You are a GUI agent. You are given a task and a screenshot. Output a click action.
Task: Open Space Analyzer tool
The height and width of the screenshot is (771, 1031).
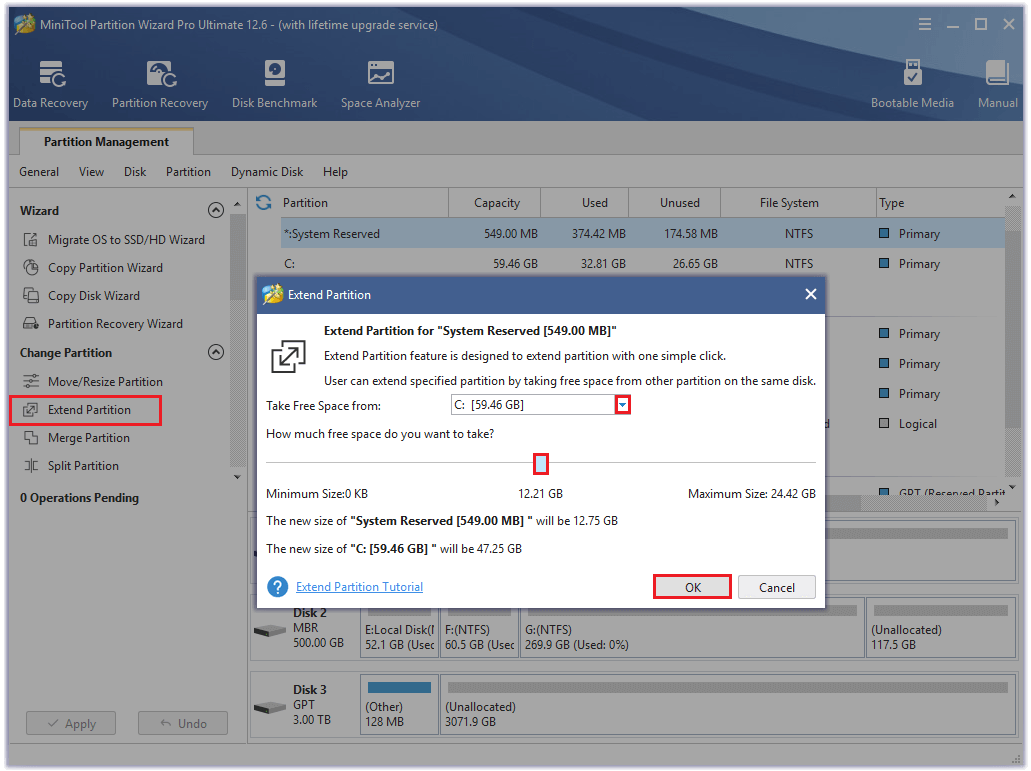pyautogui.click(x=380, y=84)
